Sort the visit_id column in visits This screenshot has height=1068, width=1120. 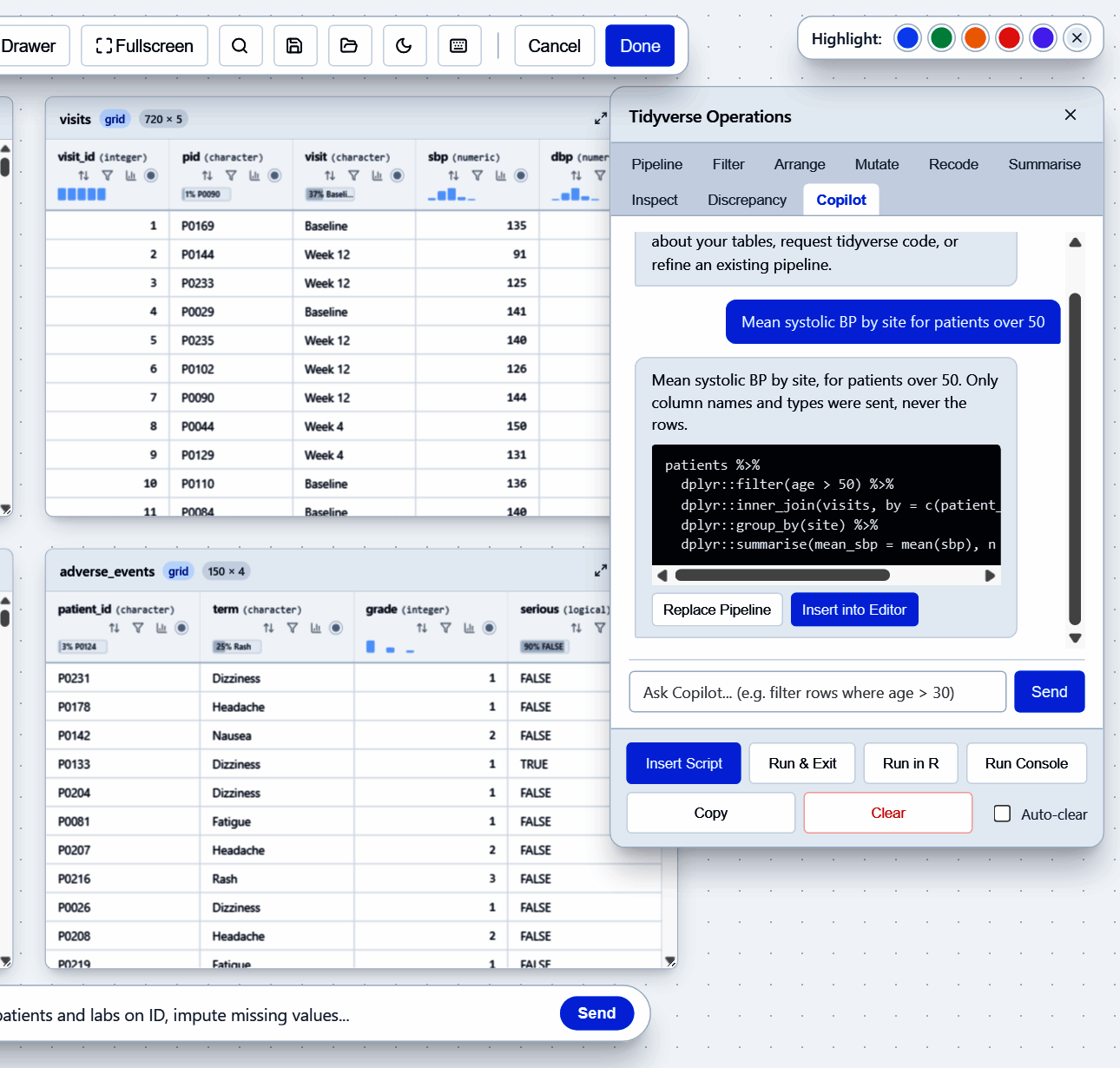pyautogui.click(x=83, y=175)
